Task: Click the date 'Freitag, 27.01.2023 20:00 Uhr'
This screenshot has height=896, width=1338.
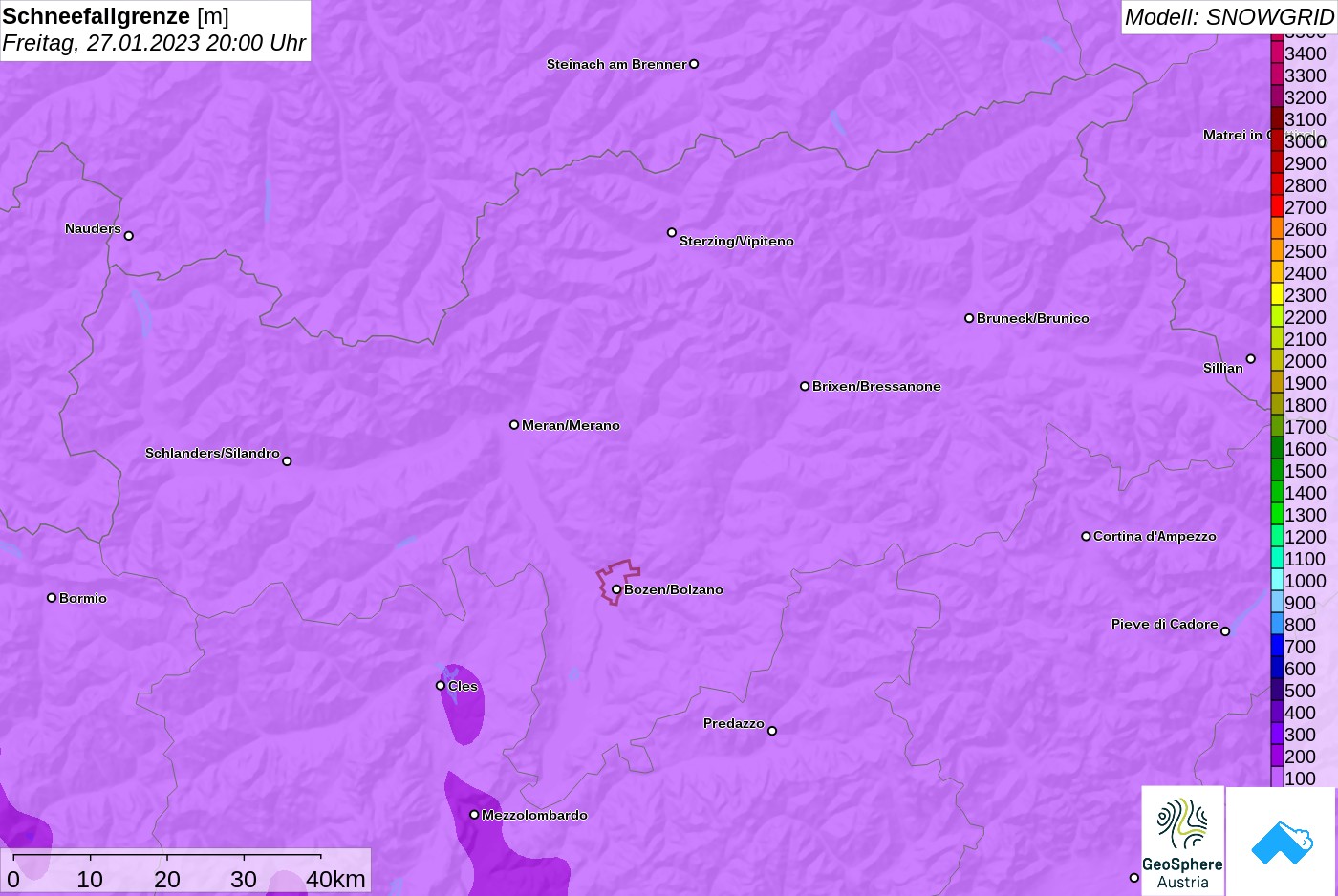Action: pyautogui.click(x=154, y=43)
